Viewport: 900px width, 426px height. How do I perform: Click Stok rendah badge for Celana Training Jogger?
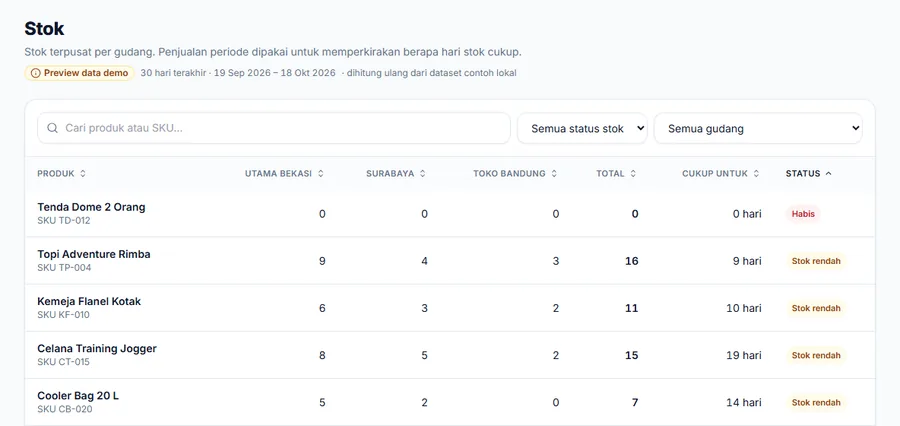816,355
